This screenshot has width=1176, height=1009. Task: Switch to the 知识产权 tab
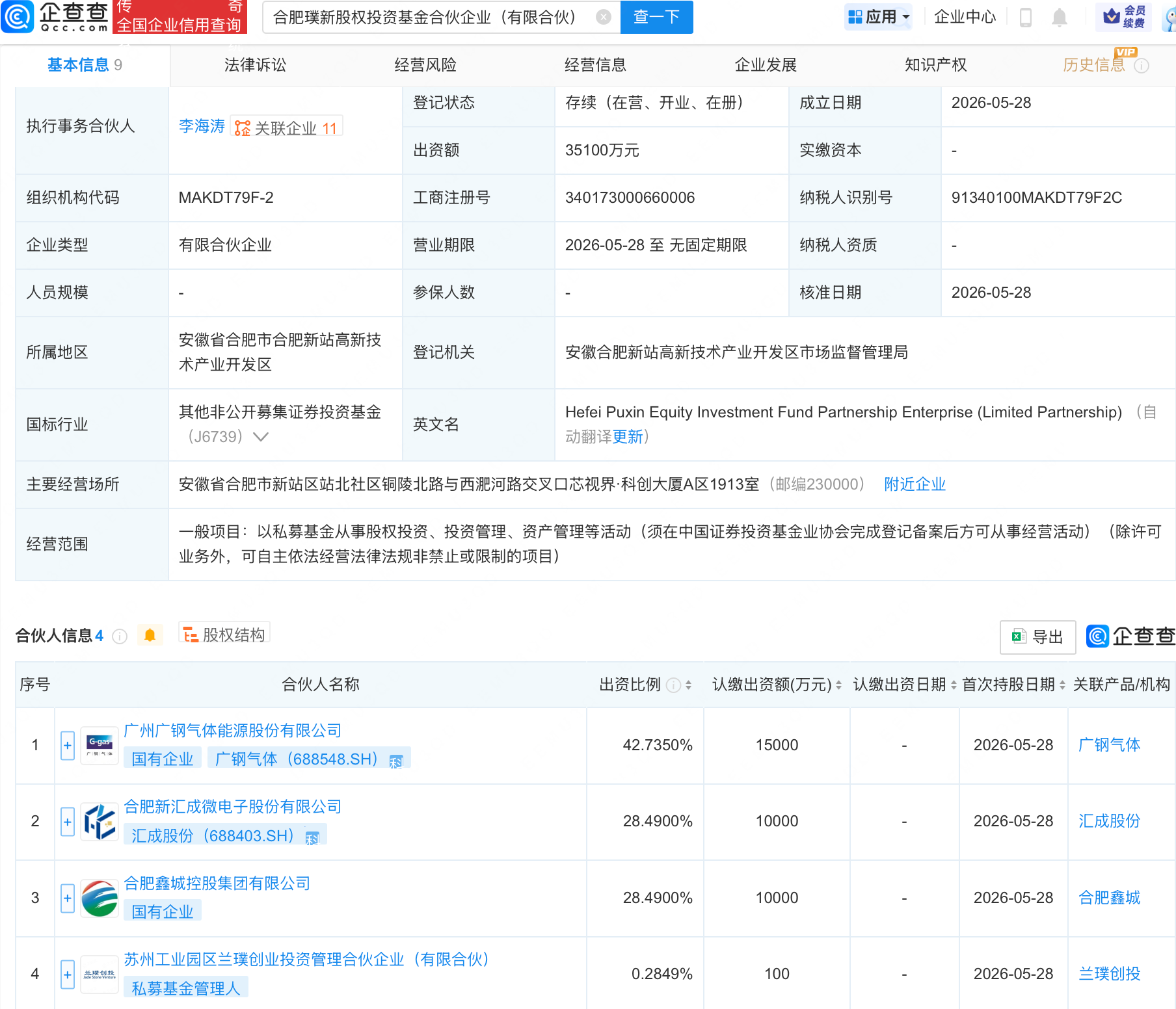click(935, 65)
